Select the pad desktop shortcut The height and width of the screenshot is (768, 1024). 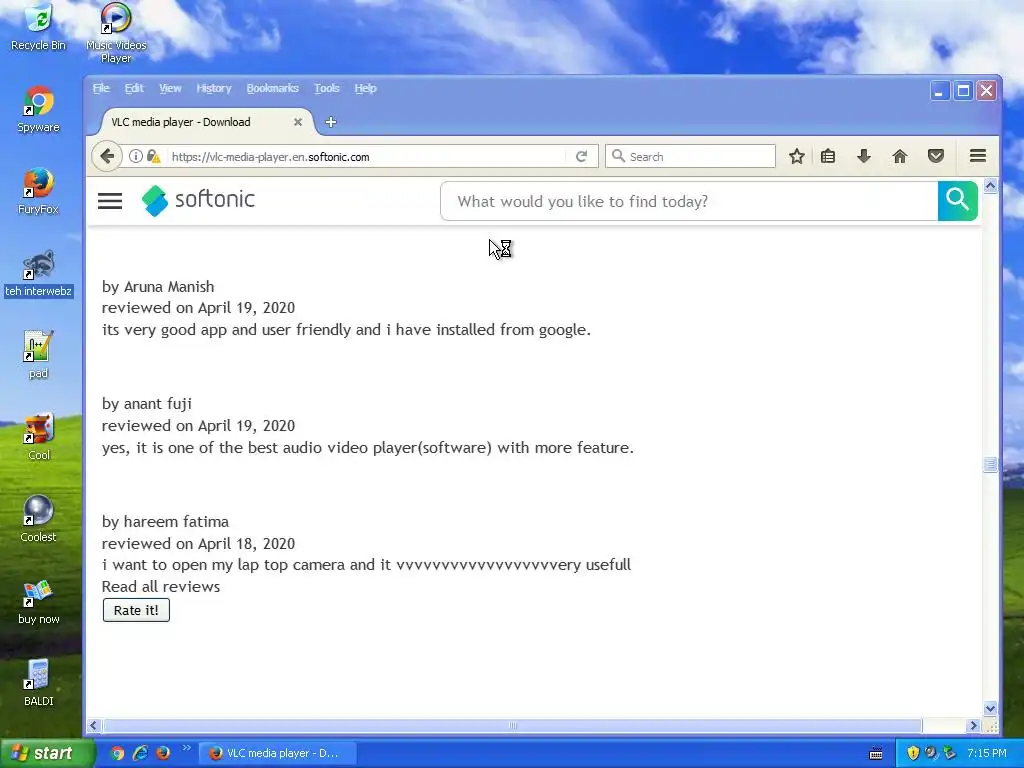pos(38,356)
